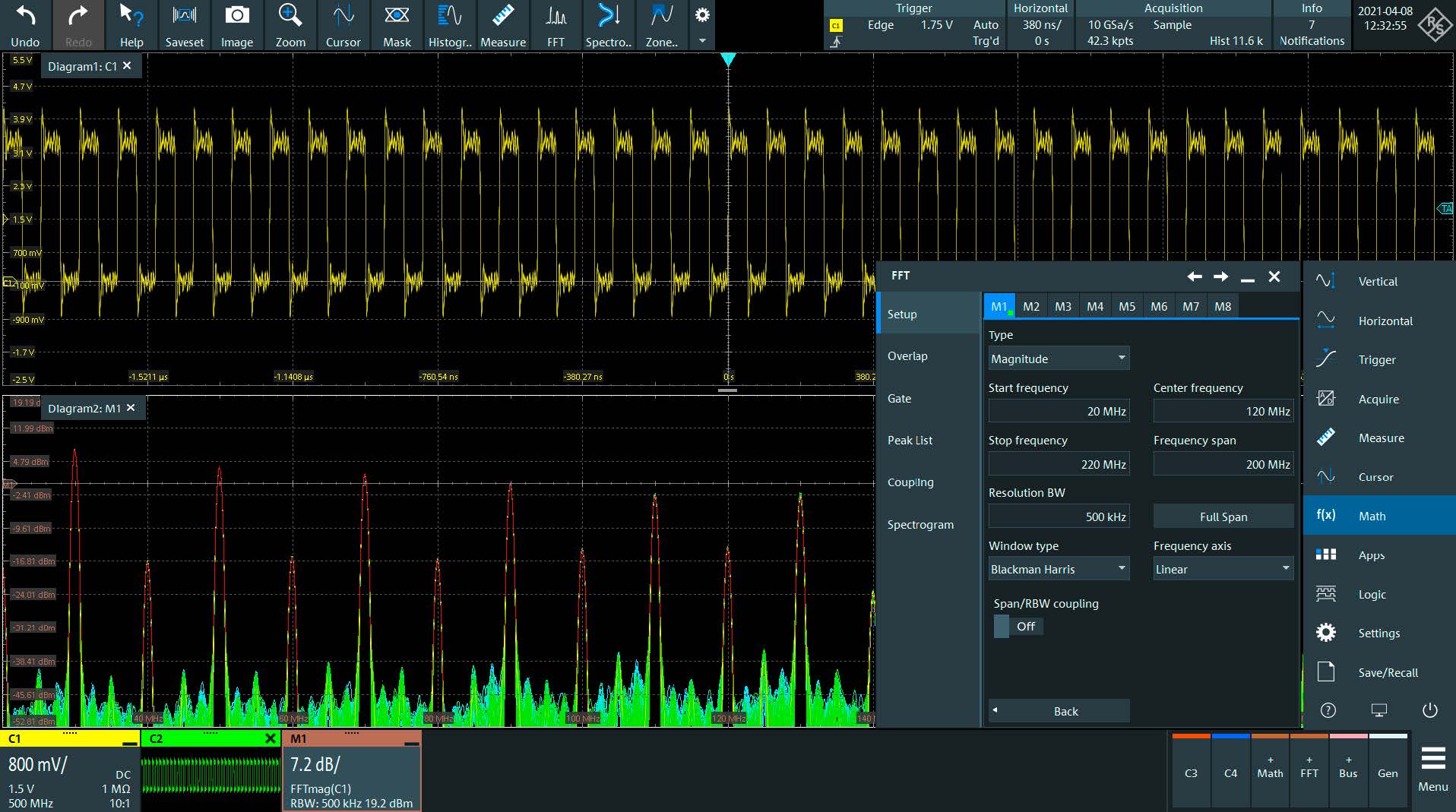Select the Mask test icon
Image resolution: width=1456 pixels, height=812 pixels.
pos(397,26)
